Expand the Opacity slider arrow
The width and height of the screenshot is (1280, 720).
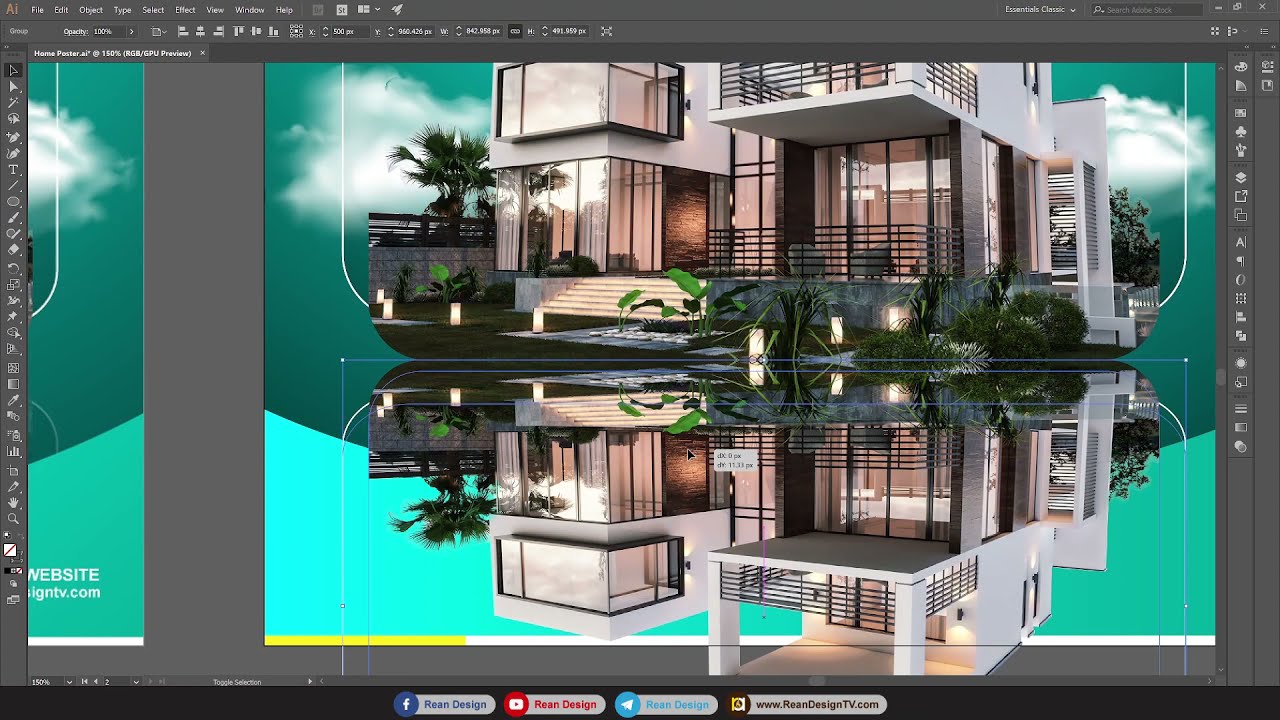coord(131,31)
